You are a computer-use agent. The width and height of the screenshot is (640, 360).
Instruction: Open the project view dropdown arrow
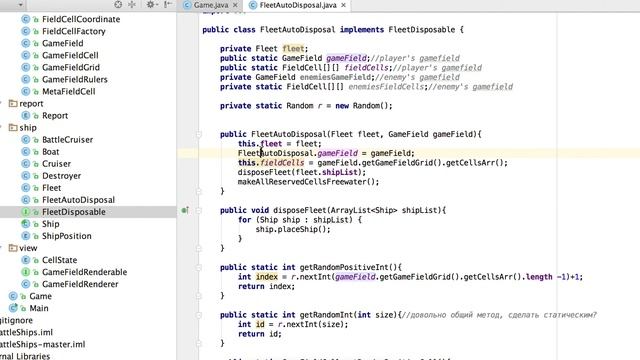coord(20,5)
